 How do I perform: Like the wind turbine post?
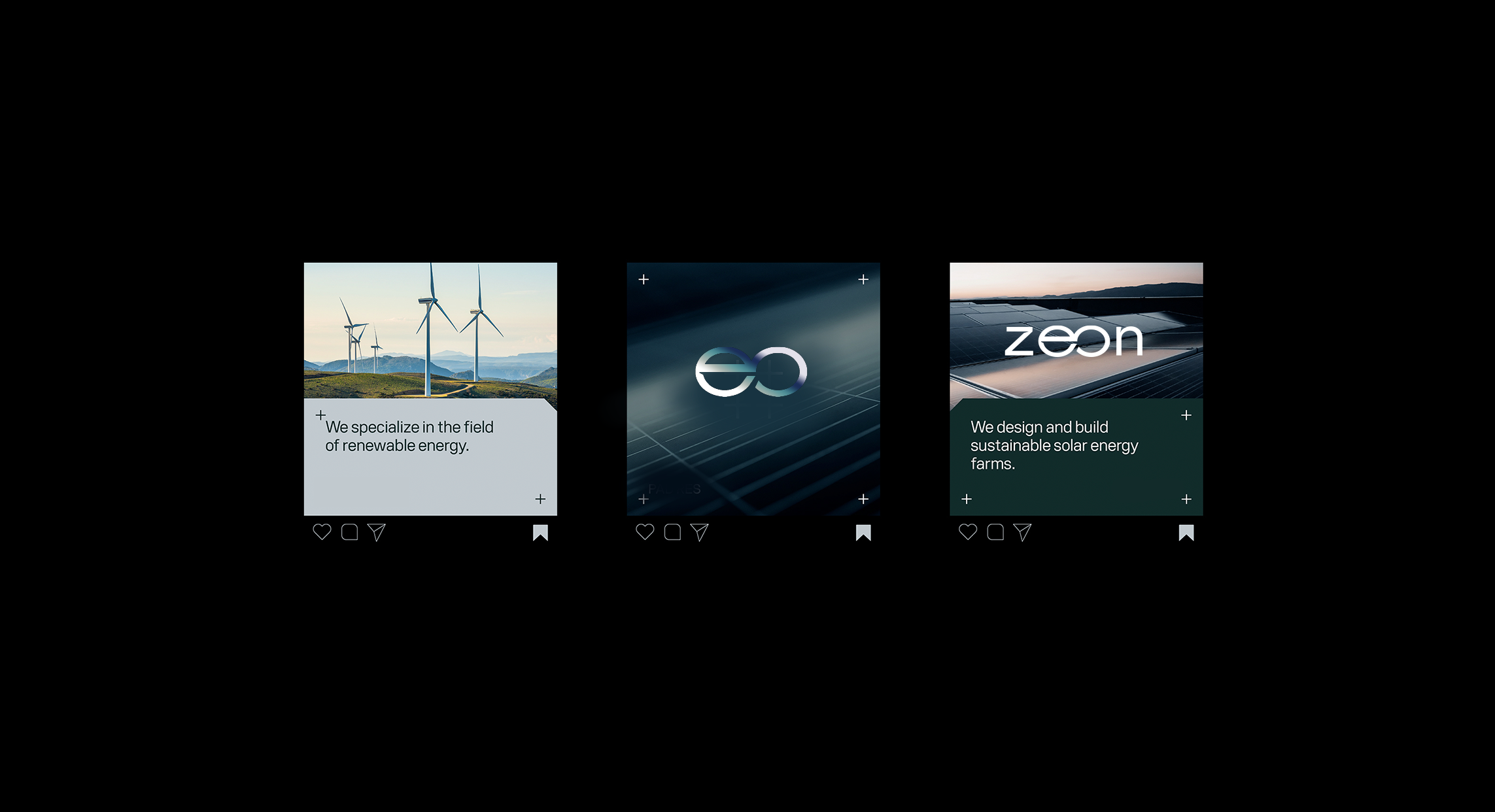[x=322, y=532]
